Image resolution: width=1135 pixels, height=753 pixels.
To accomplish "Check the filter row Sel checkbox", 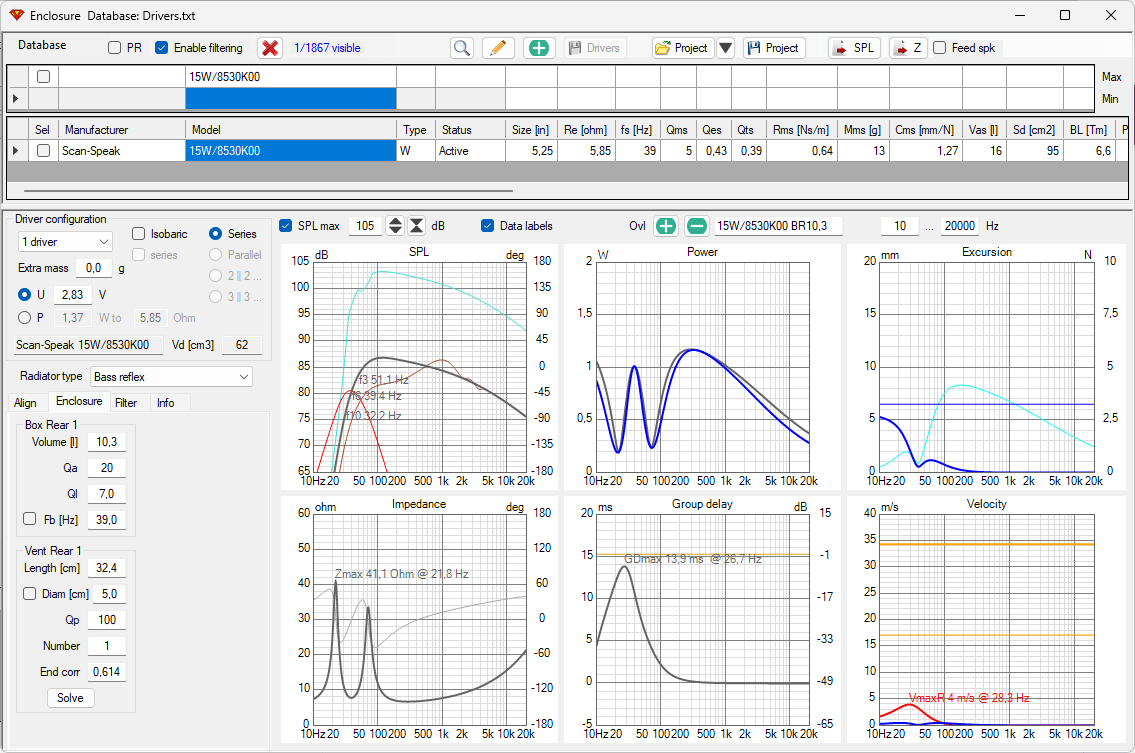I will [x=43, y=76].
